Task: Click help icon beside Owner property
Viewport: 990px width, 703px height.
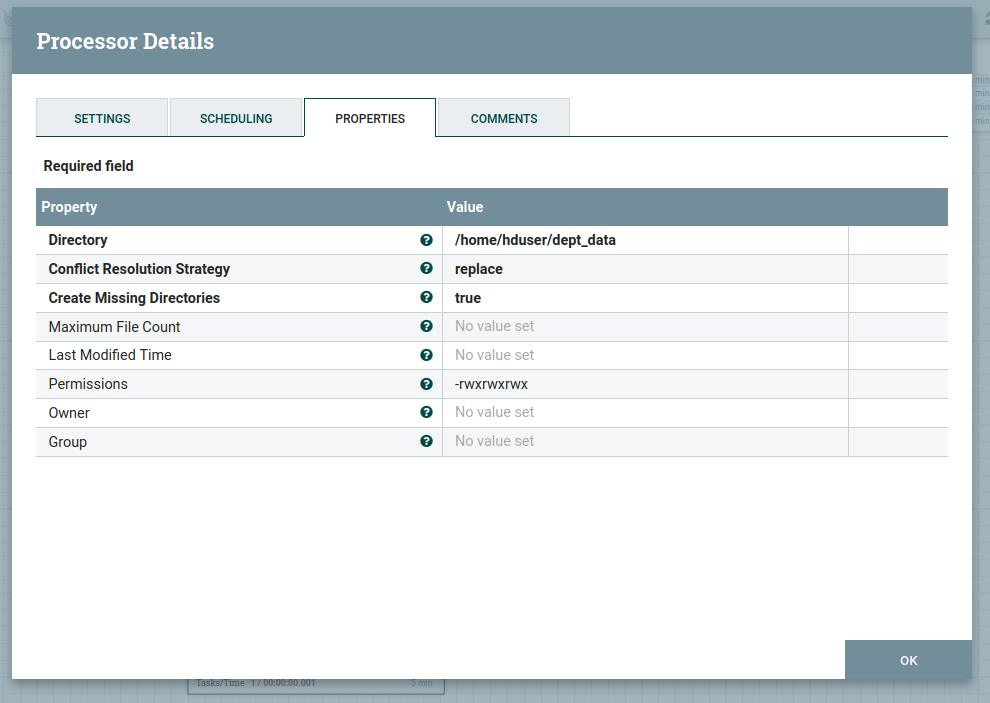Action: 427,412
